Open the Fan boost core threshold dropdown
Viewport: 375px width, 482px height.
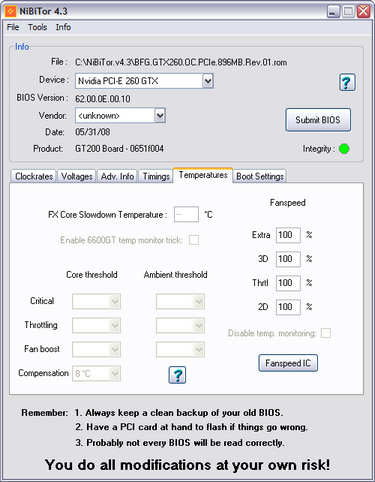(x=96, y=349)
